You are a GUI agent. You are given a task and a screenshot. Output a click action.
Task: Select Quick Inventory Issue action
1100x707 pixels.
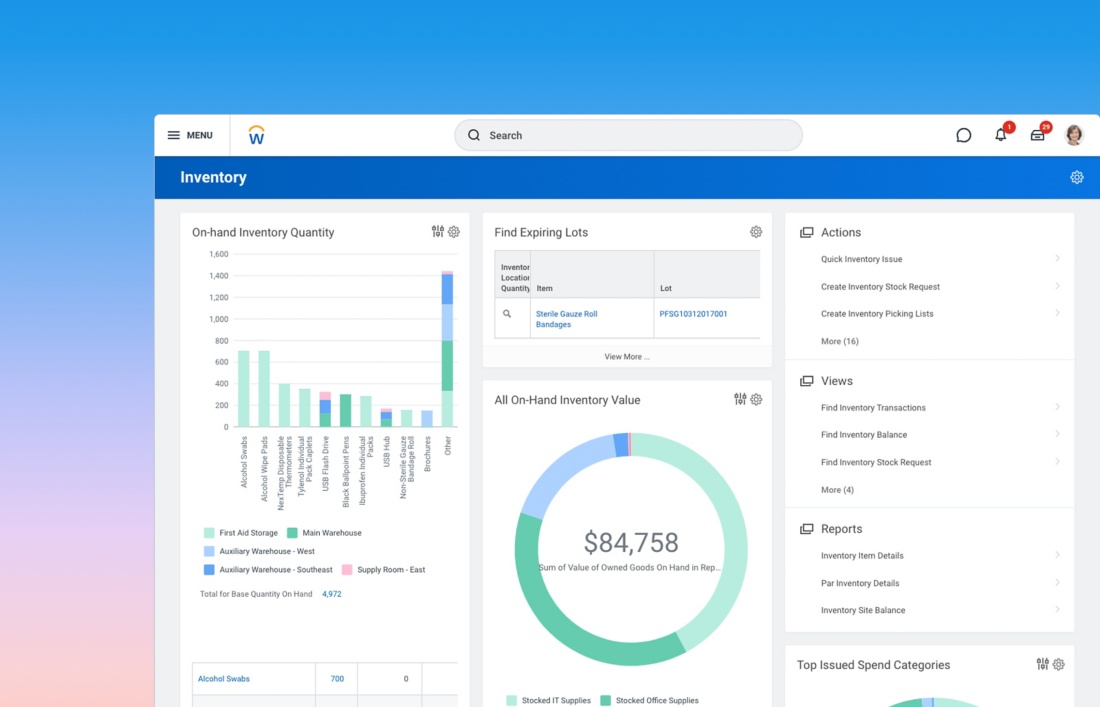click(861, 259)
